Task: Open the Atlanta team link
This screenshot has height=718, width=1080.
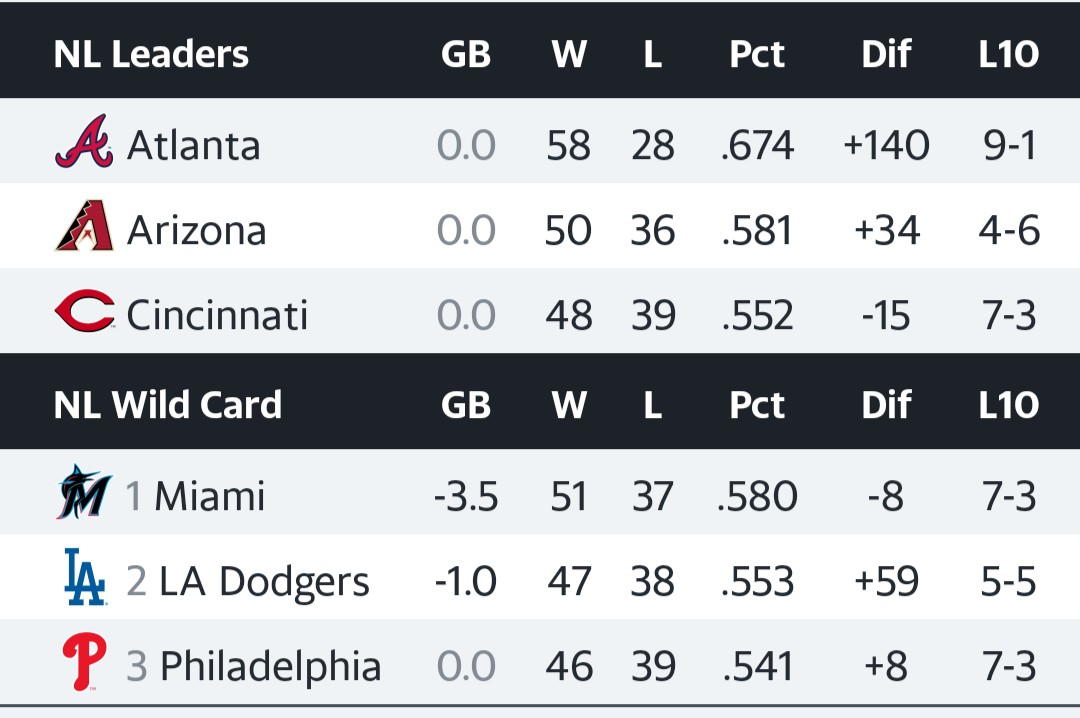Action: (x=193, y=146)
